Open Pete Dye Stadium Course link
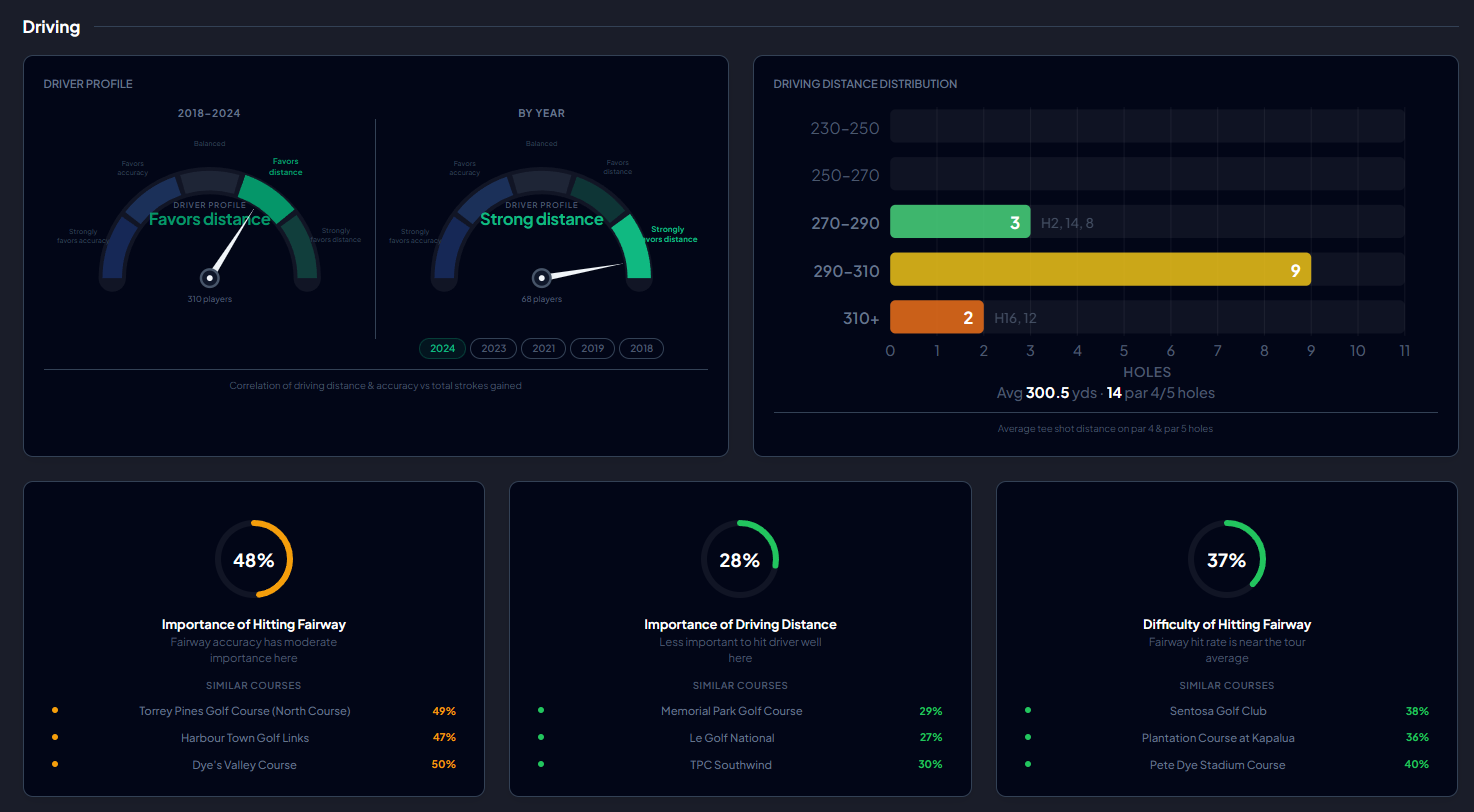This screenshot has width=1474, height=812. pos(1218,765)
